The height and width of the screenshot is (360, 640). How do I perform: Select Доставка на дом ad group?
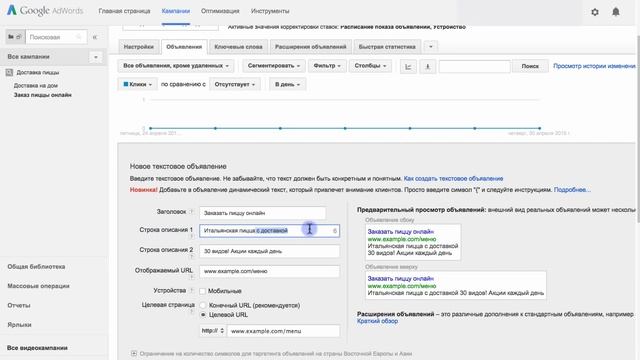click(x=36, y=86)
